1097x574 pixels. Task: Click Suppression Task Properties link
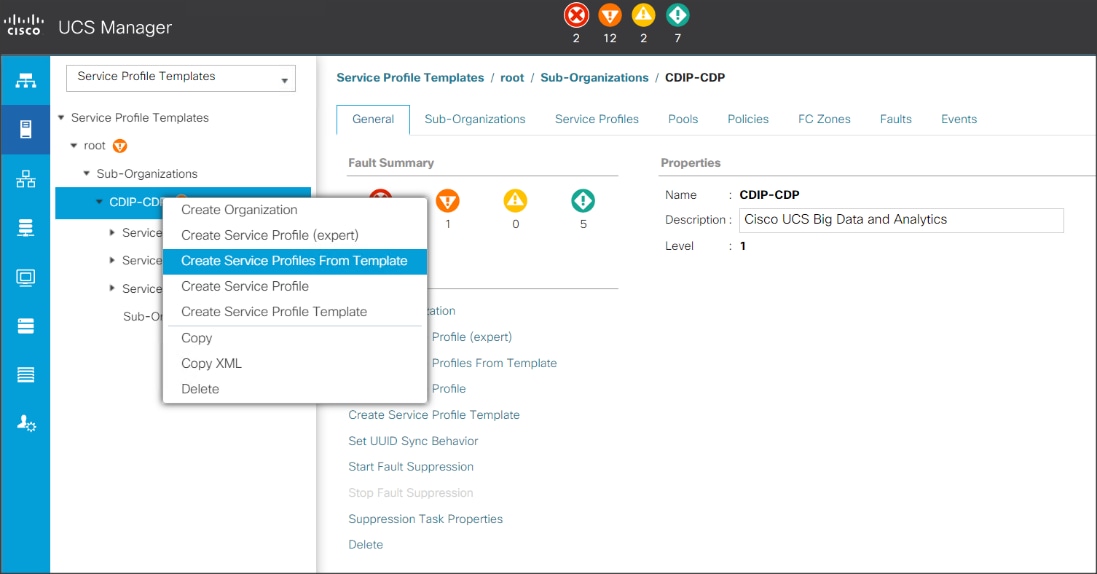(x=425, y=519)
